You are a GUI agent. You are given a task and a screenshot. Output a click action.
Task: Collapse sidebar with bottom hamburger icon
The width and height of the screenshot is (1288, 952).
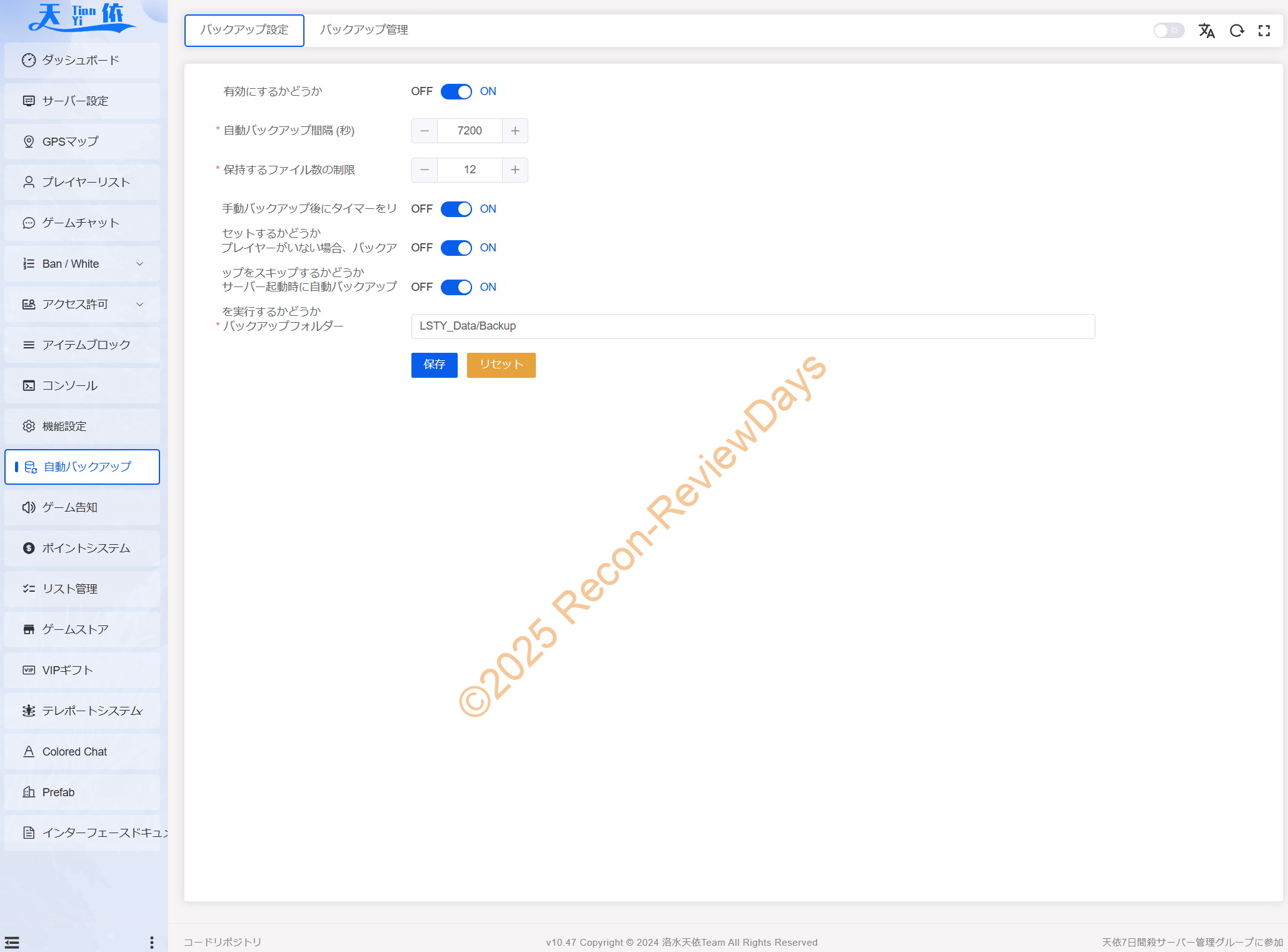[x=12, y=942]
